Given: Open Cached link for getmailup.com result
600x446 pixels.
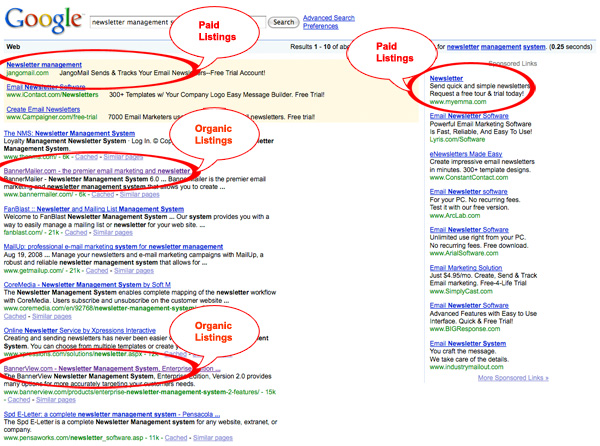Looking at the screenshot, I should click(97, 270).
